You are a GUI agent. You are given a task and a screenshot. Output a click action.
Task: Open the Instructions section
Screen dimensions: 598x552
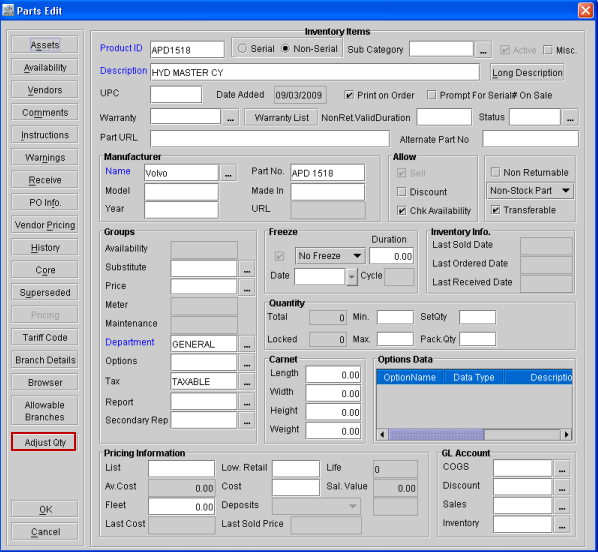click(45, 135)
